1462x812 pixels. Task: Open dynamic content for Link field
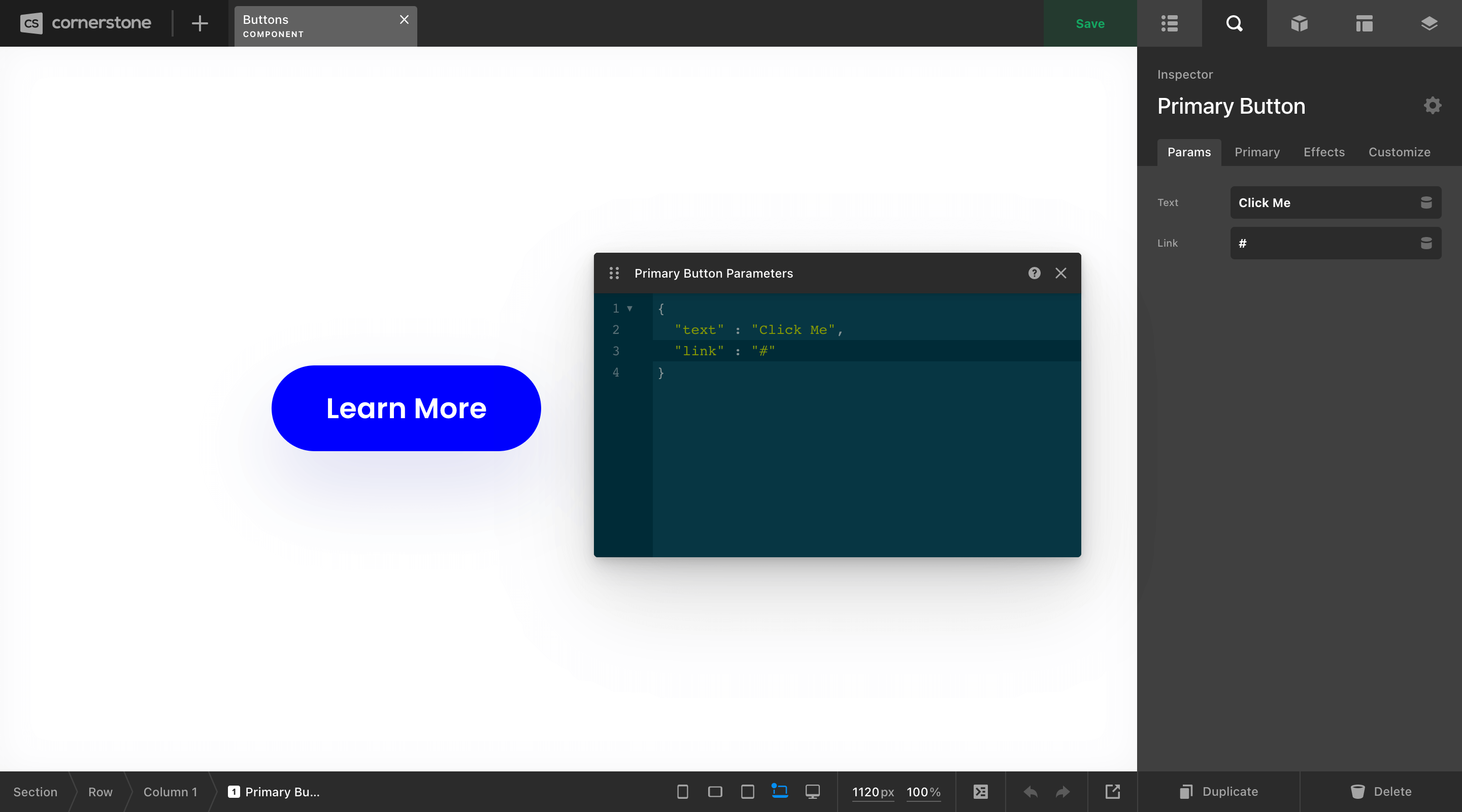click(1425, 244)
